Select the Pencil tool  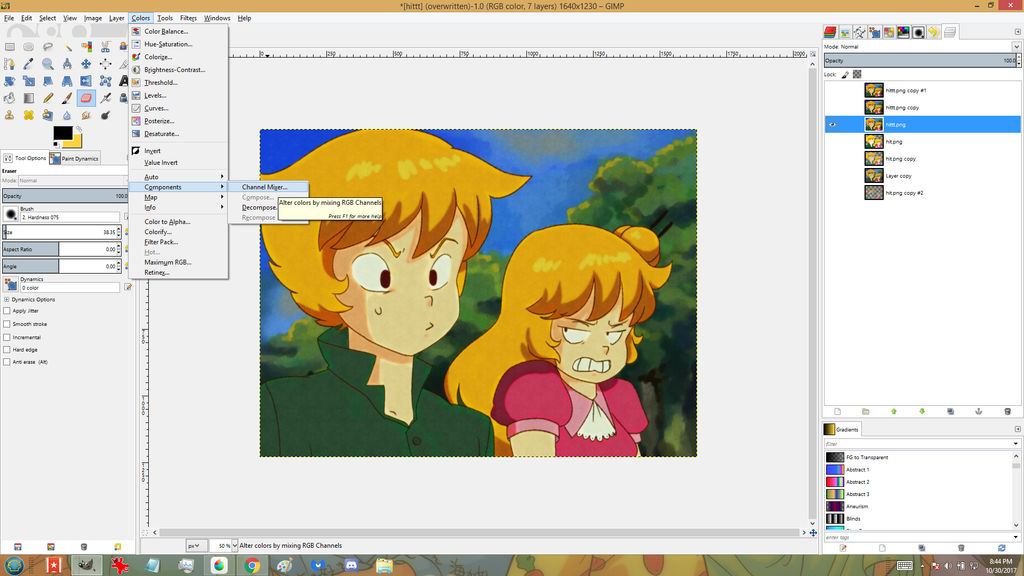(x=48, y=98)
